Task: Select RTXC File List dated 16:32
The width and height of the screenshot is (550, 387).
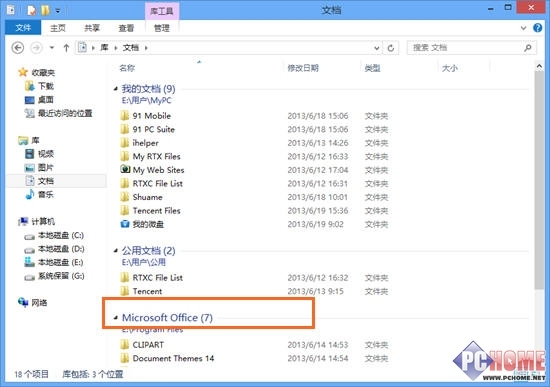Action: coord(157,278)
